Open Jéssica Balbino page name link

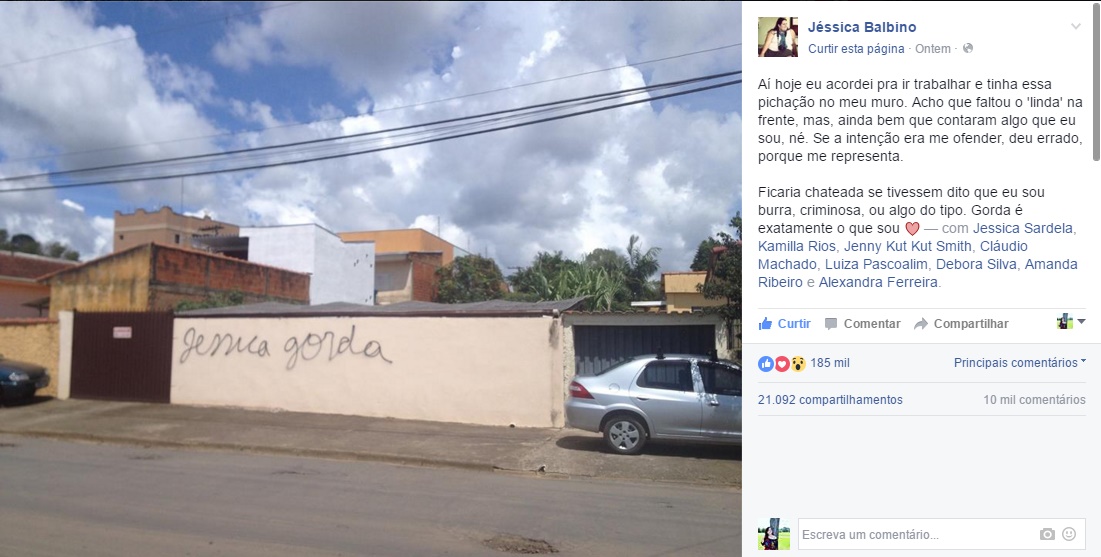coord(862,27)
